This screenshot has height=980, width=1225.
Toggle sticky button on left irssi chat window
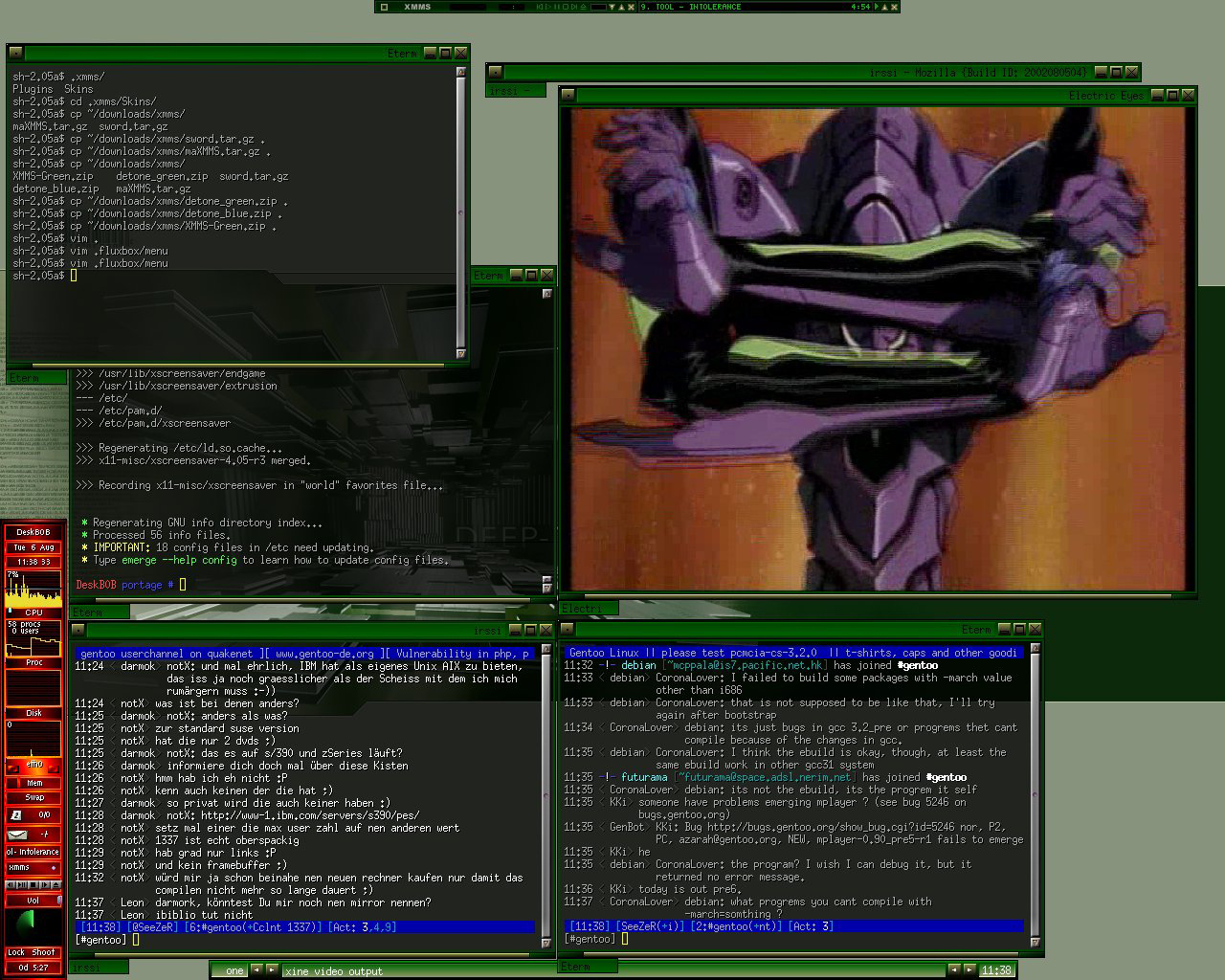(78, 630)
